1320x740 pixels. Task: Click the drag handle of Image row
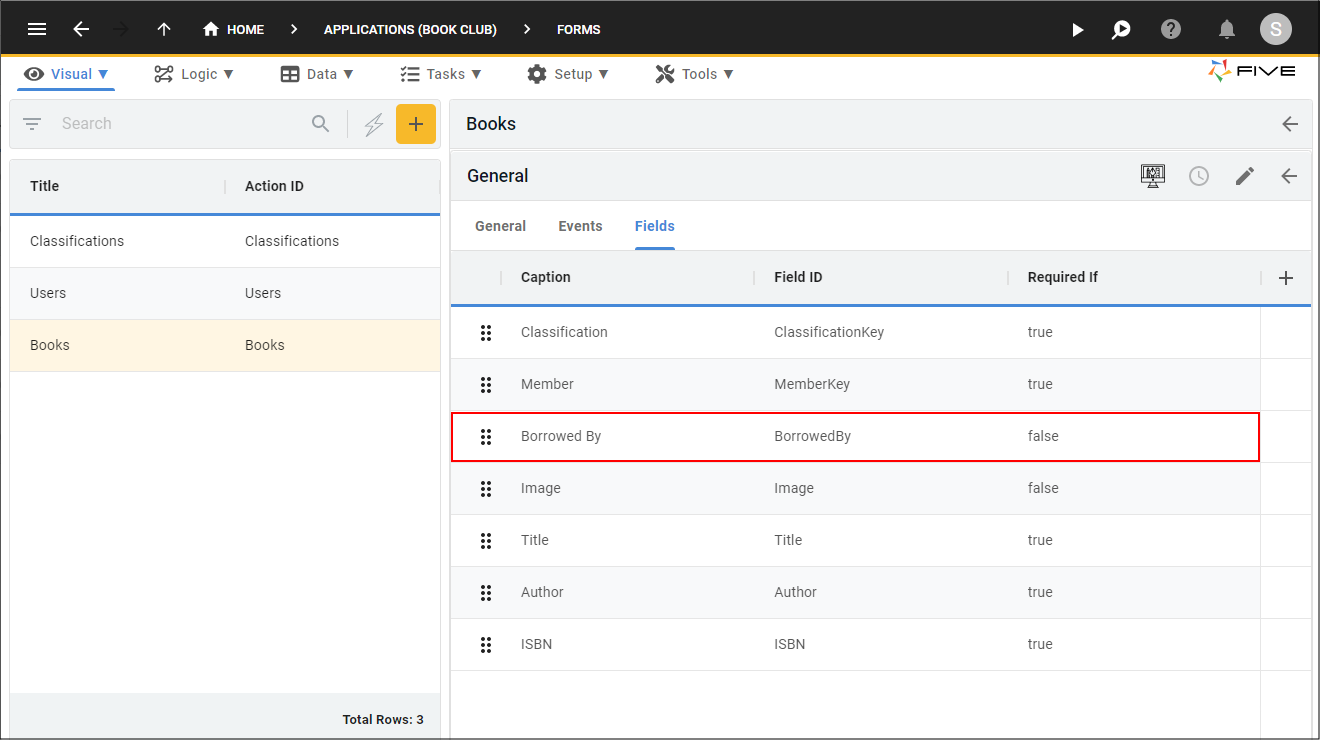point(486,488)
